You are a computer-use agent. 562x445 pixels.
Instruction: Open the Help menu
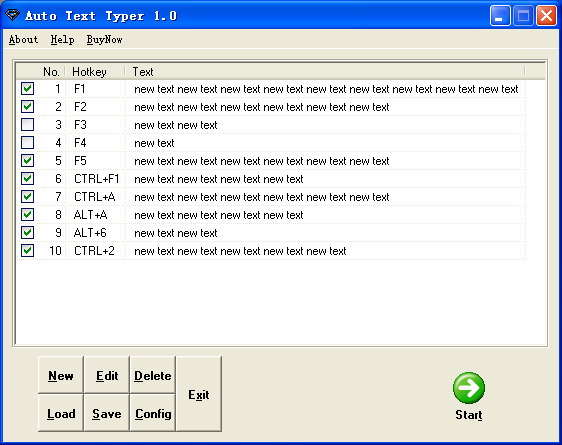62,39
